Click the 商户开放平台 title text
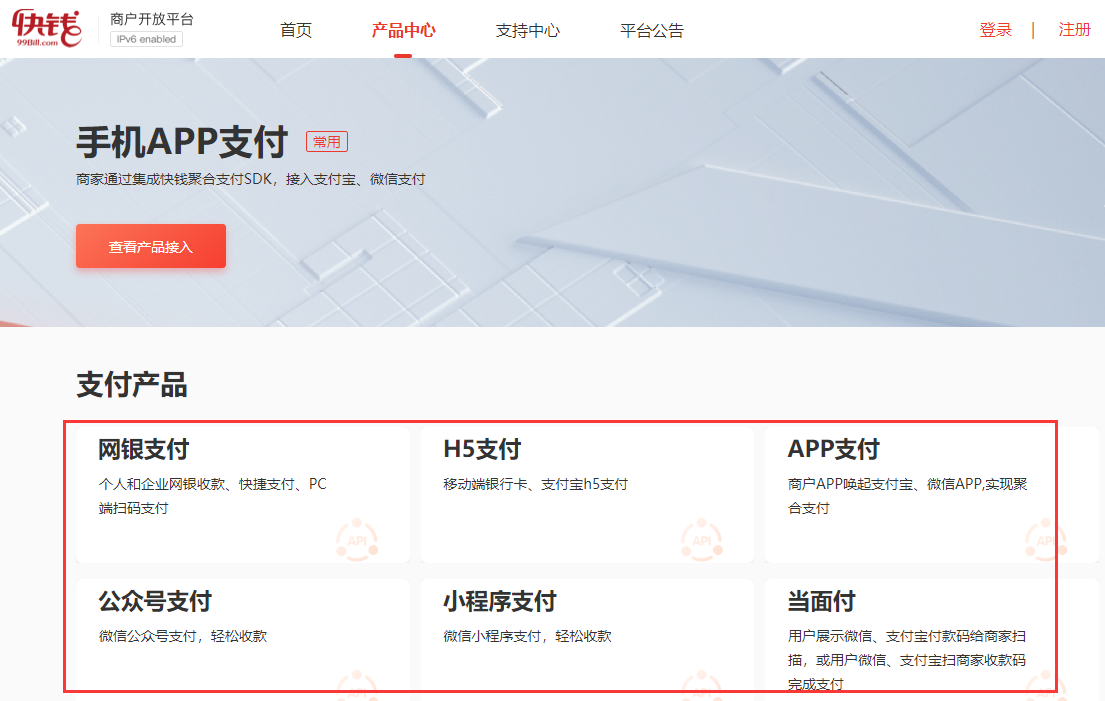Image resolution: width=1105 pixels, height=701 pixels. click(152, 19)
